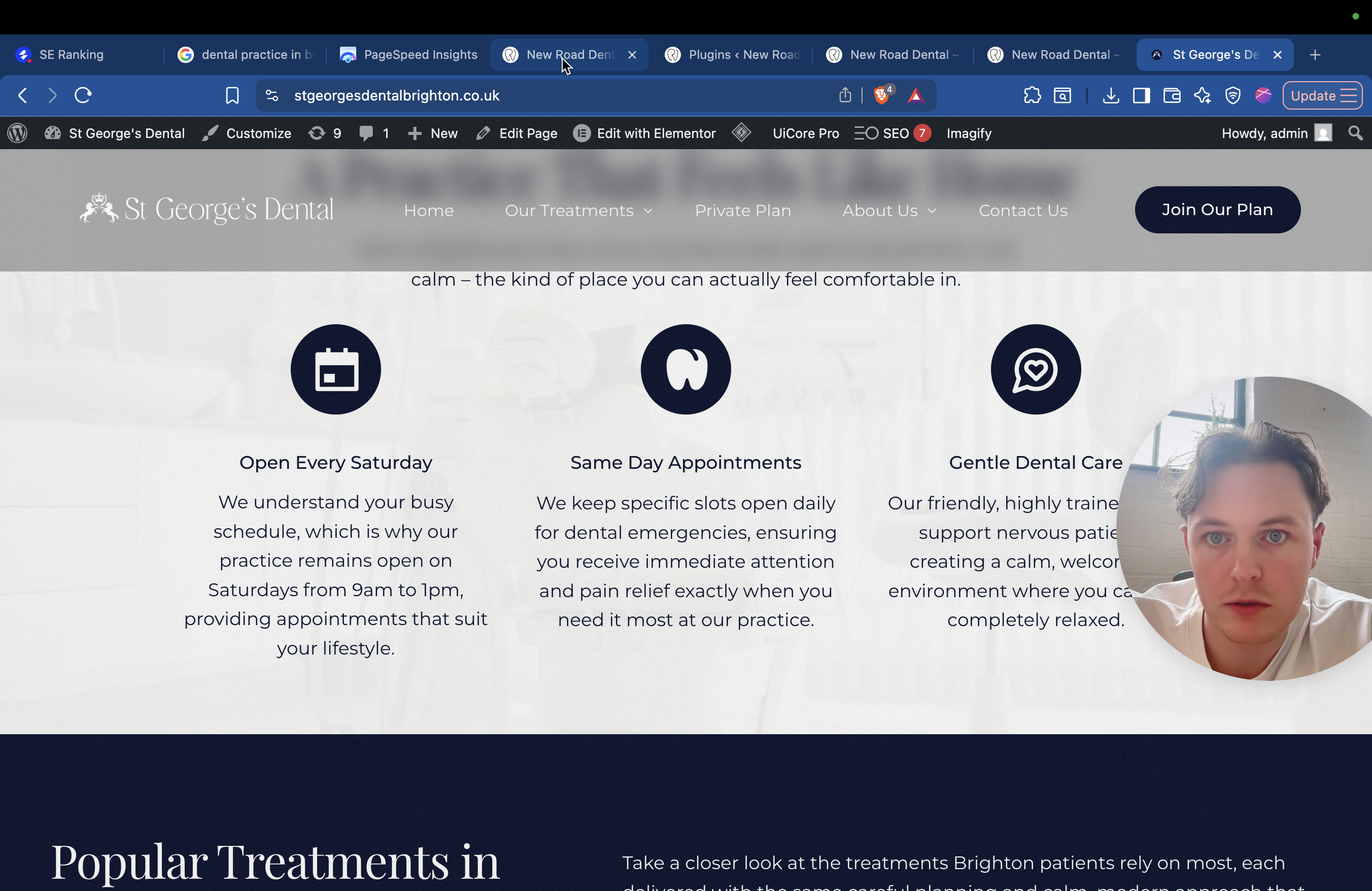Viewport: 1372px width, 891px height.
Task: Expand the Our Treatments dropdown
Action: point(578,211)
